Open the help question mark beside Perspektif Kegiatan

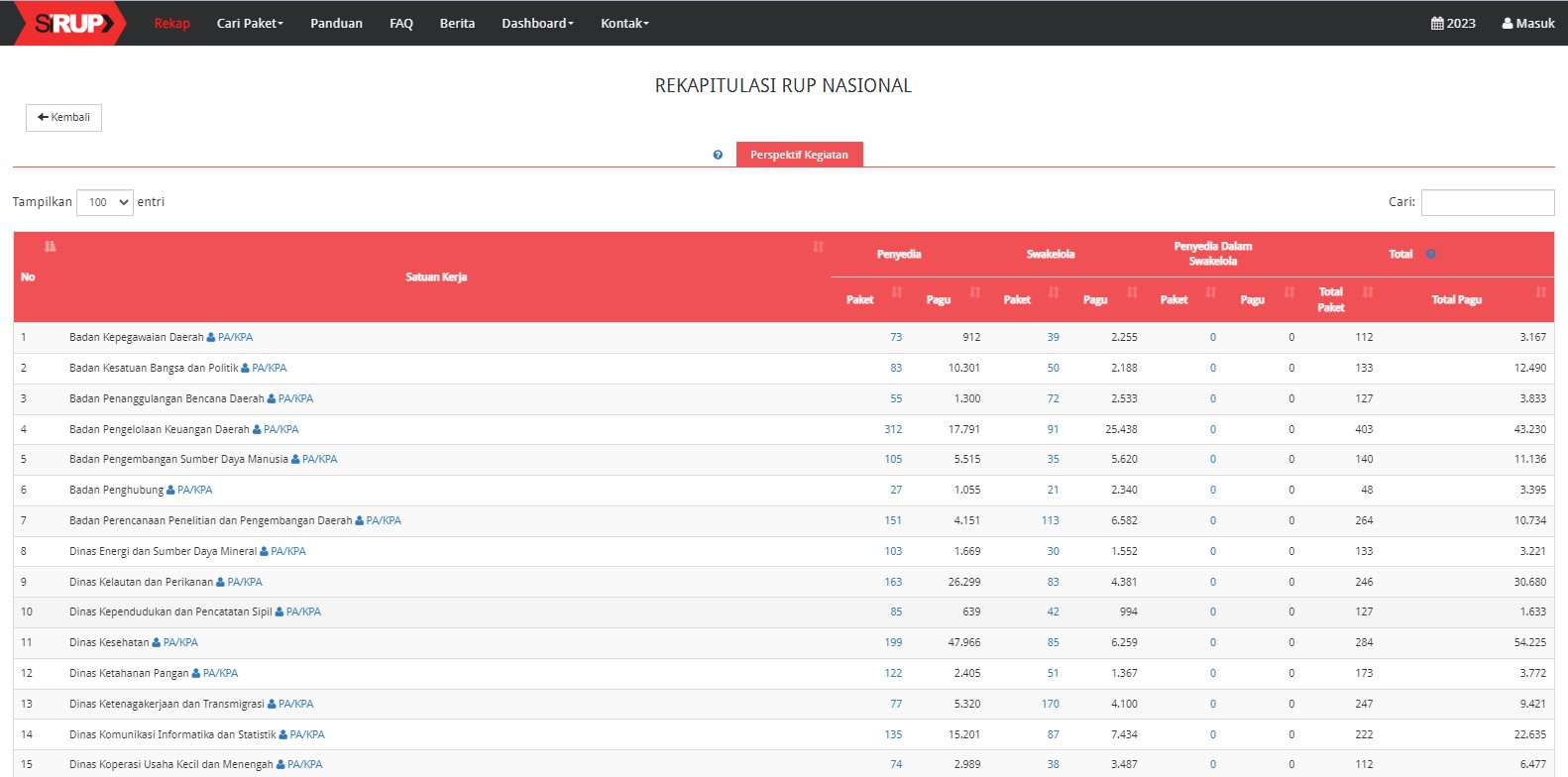click(718, 155)
